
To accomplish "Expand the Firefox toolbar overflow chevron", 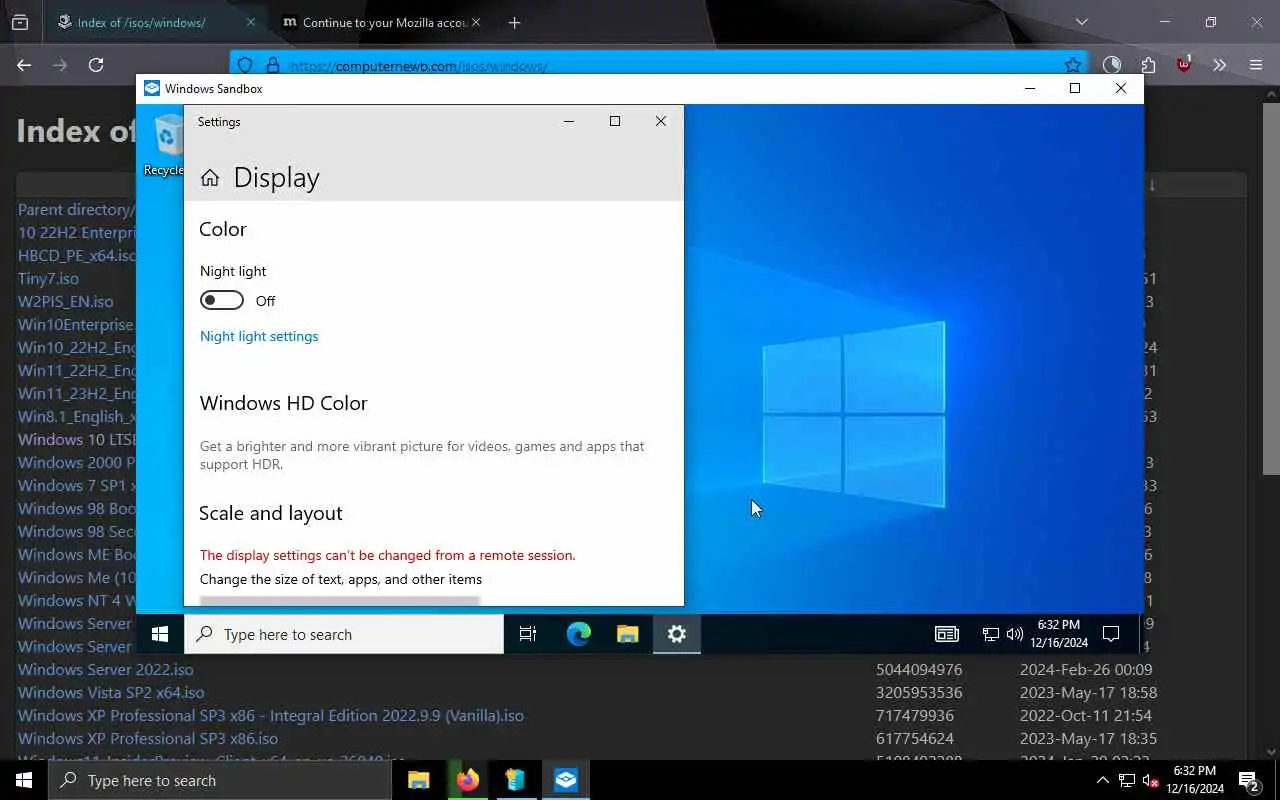I will (x=1219, y=65).
